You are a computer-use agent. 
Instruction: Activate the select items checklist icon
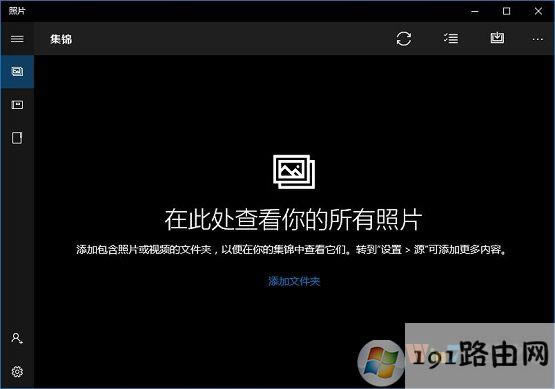point(451,38)
